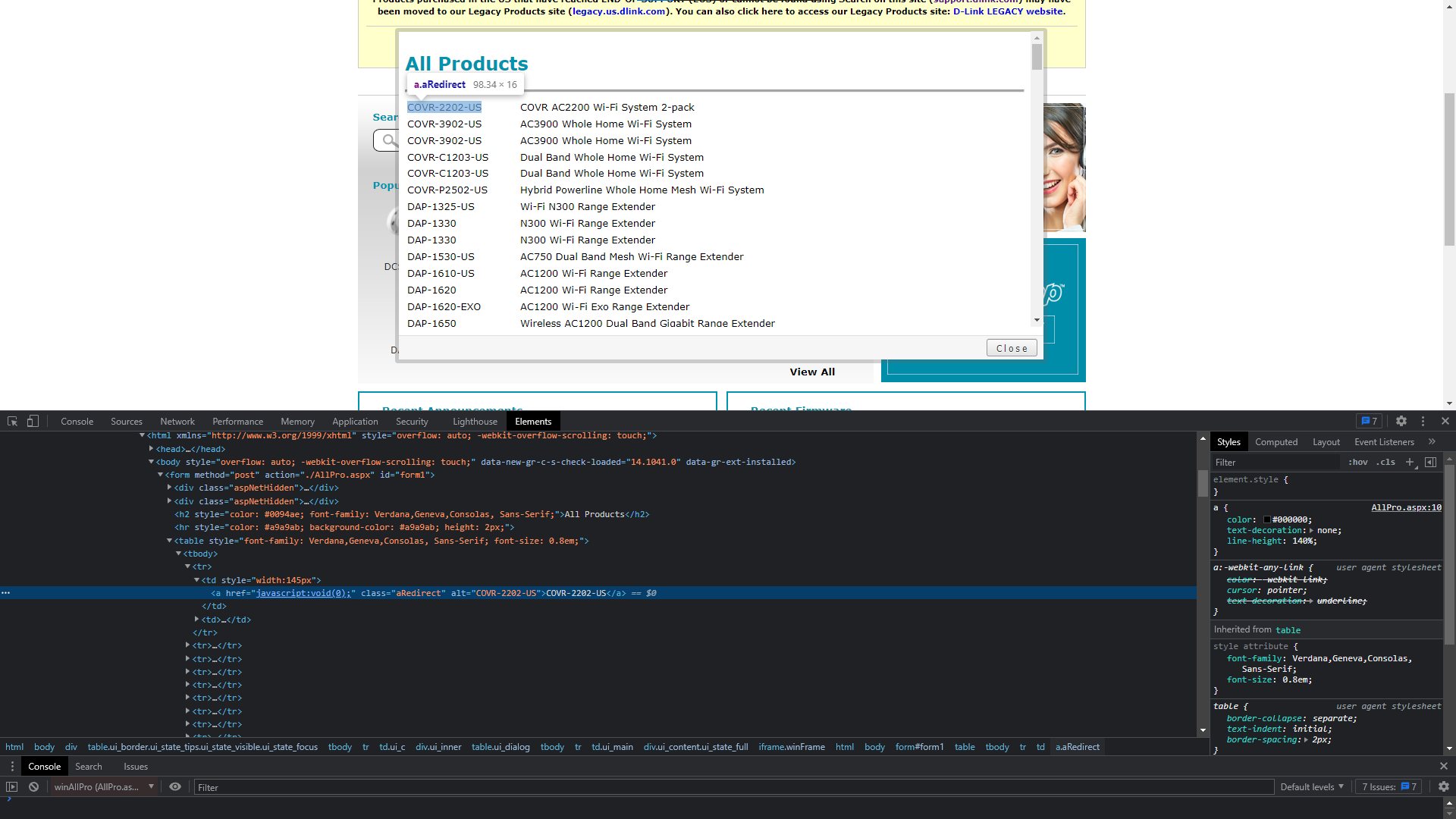Open the Default levels dropdown
This screenshot has height=819, width=1456.
[x=1312, y=787]
